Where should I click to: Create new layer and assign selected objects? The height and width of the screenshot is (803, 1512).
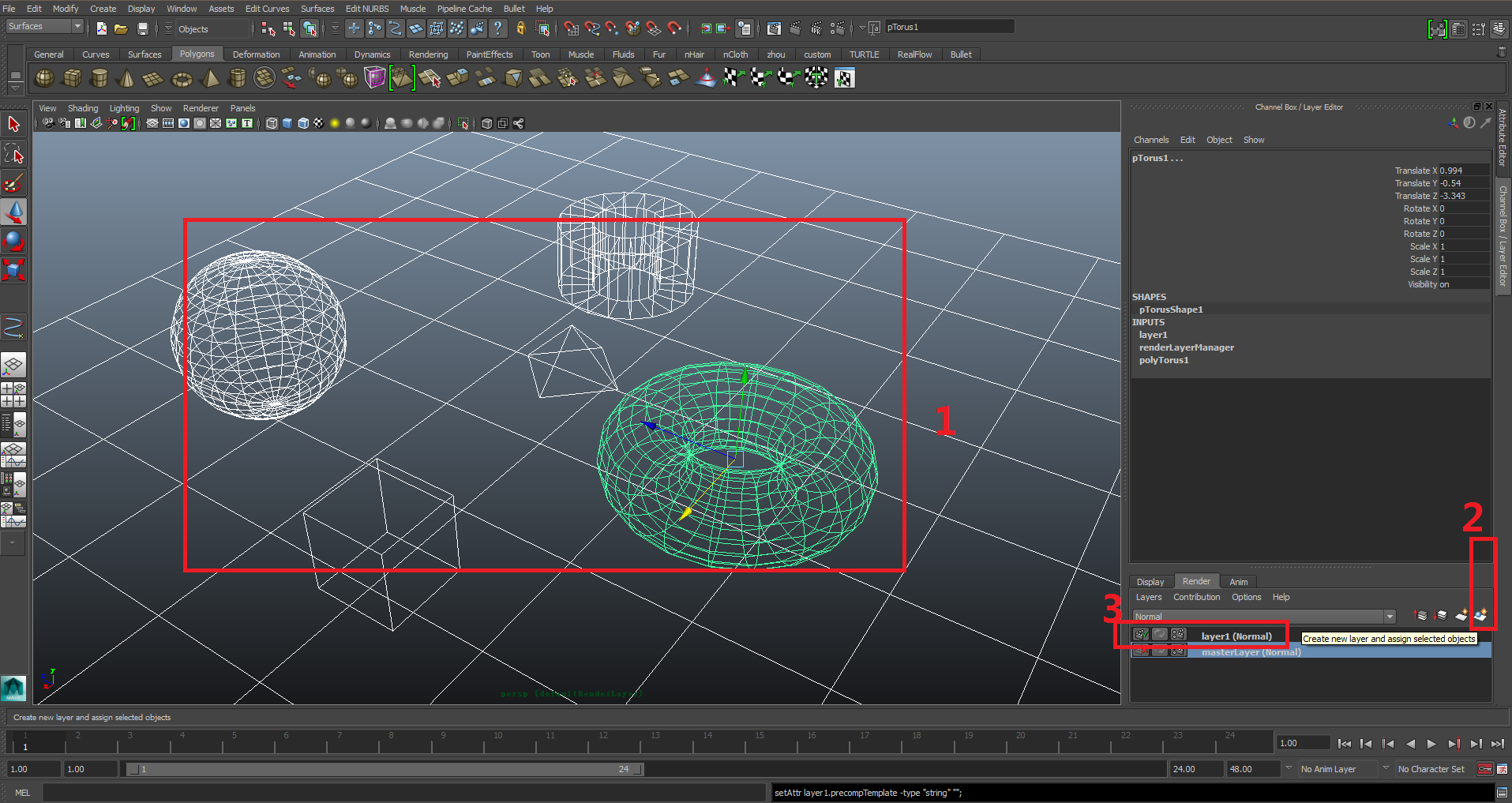1480,615
